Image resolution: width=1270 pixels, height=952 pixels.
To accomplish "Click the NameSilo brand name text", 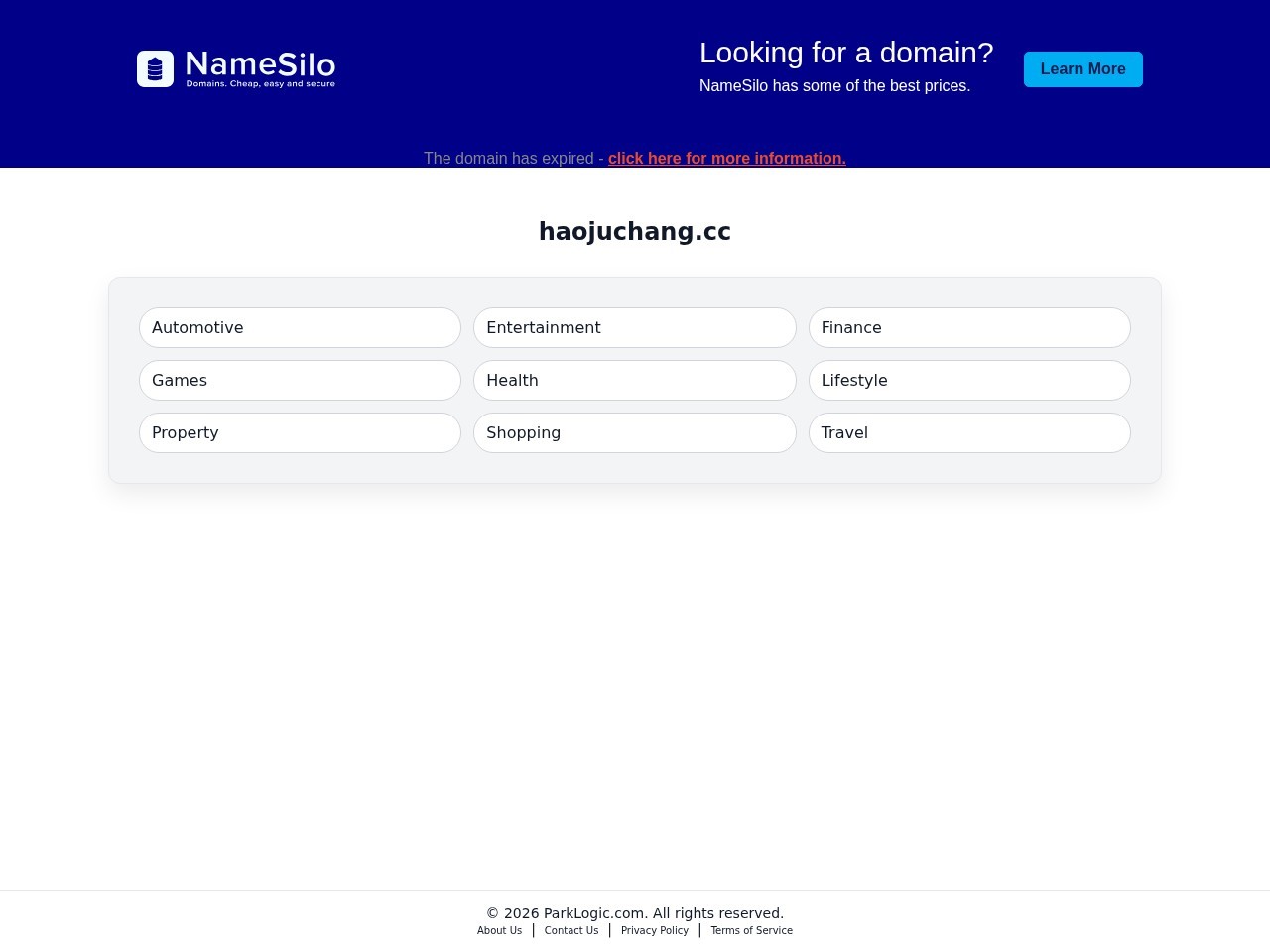I will tap(260, 65).
